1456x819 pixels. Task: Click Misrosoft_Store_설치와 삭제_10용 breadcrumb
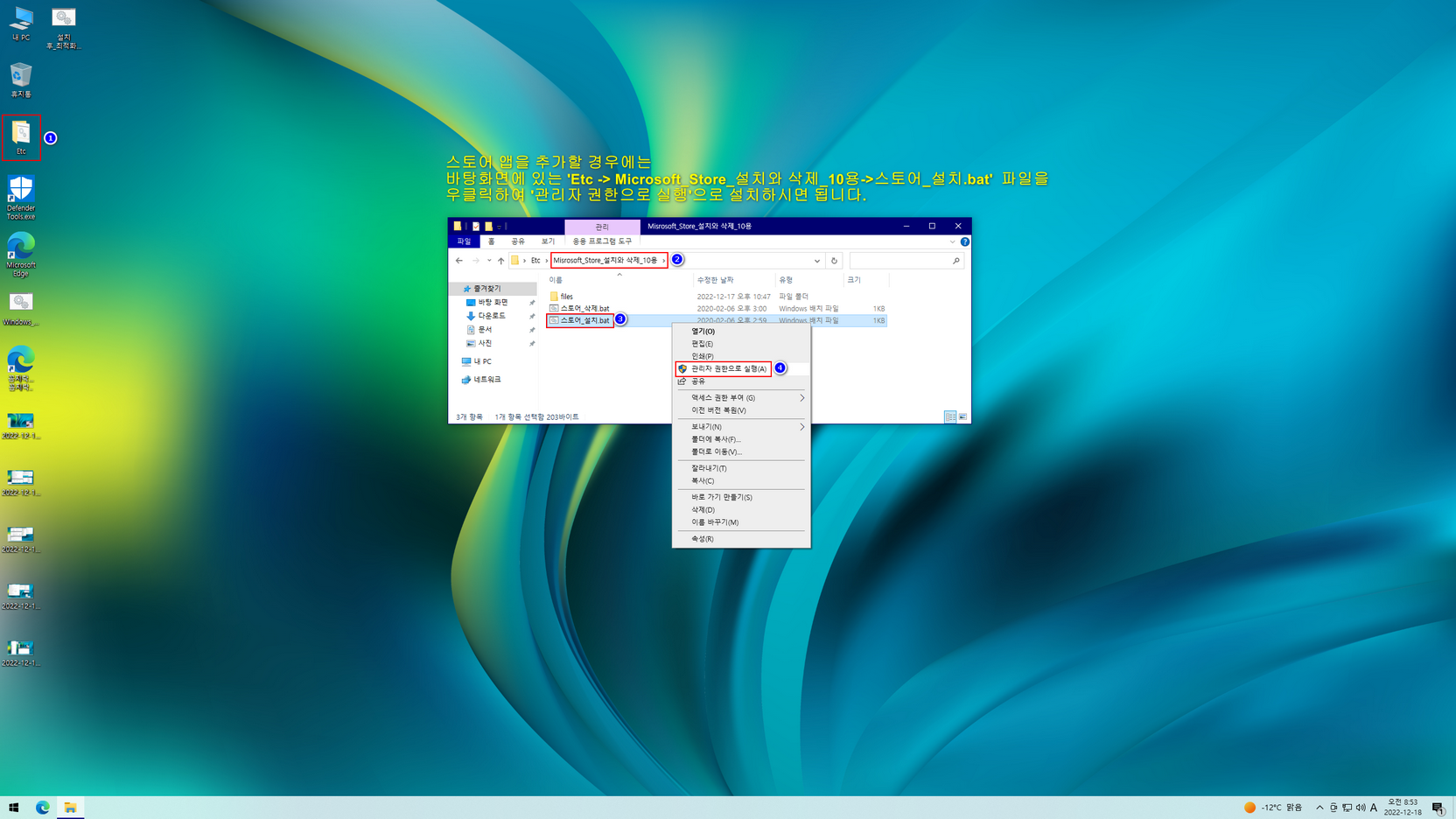click(605, 261)
